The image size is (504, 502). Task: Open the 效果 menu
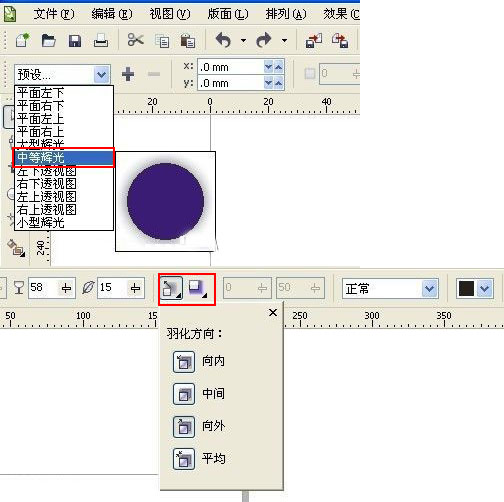pos(341,14)
